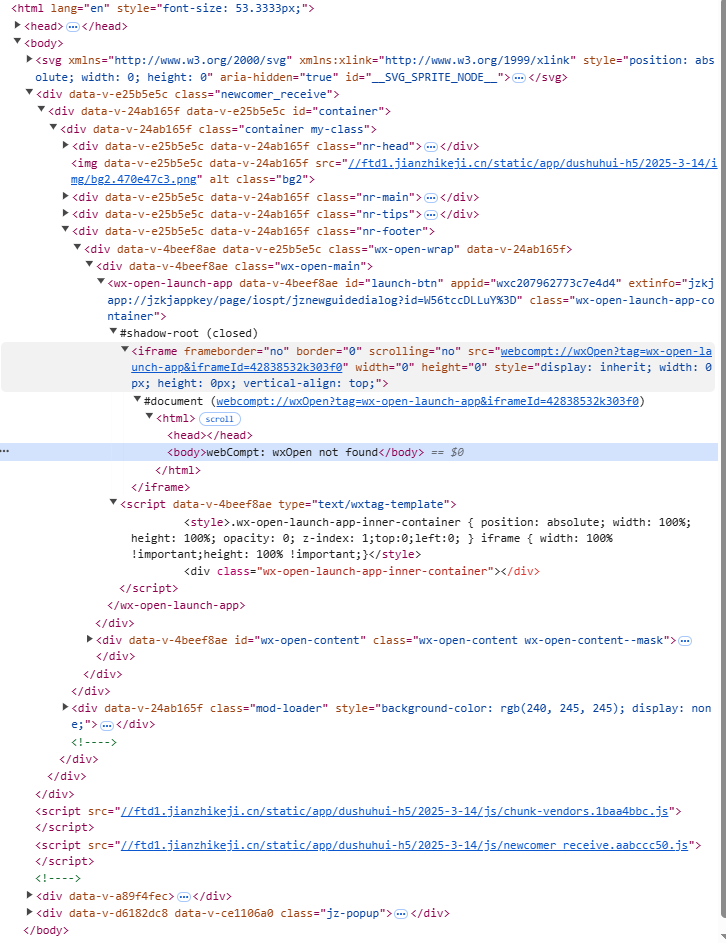This screenshot has height=943, width=726.
Task: Expand the nr-main div triangle
Action: tap(66, 196)
